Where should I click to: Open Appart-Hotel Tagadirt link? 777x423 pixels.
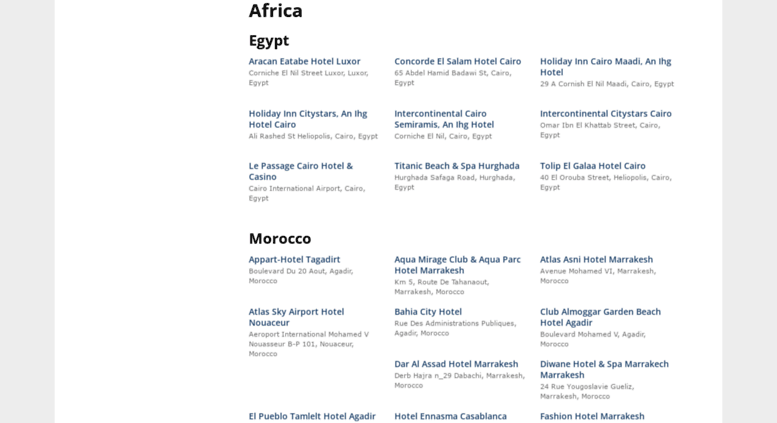(294, 260)
